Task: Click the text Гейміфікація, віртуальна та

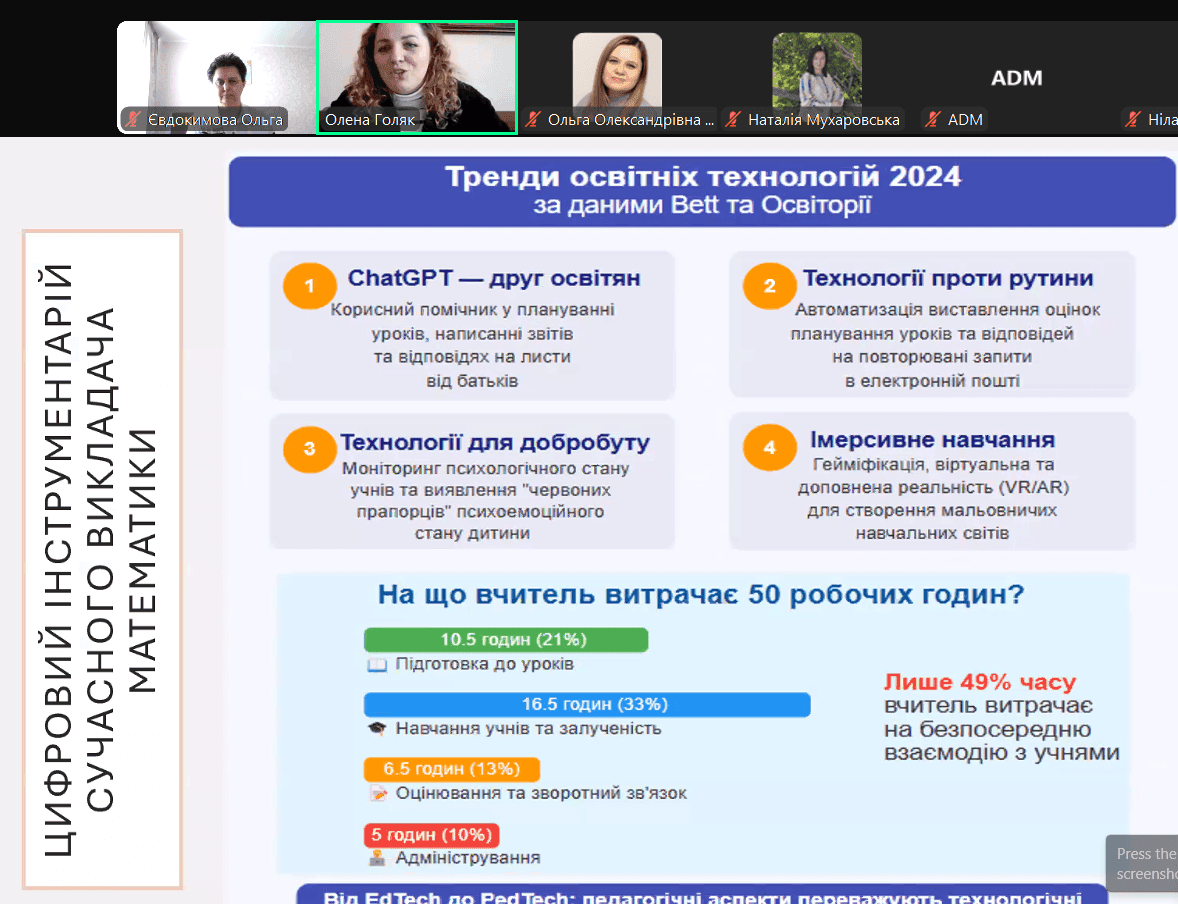Action: [933, 464]
